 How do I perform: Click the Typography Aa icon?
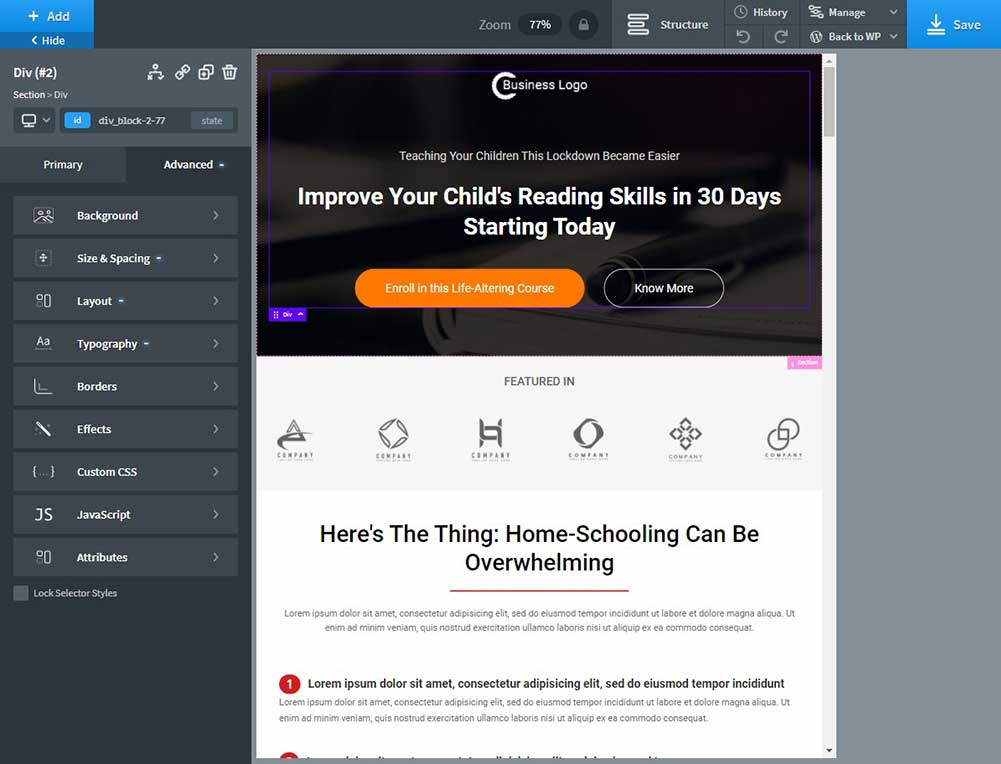coord(43,343)
